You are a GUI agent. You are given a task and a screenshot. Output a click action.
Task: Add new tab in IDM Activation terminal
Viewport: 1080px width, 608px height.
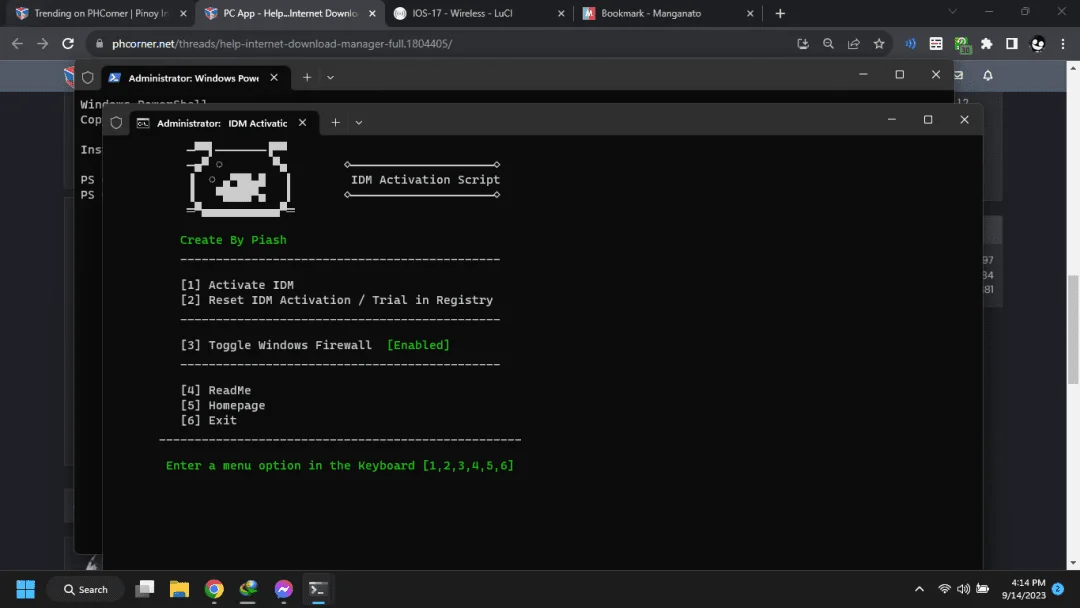(335, 123)
